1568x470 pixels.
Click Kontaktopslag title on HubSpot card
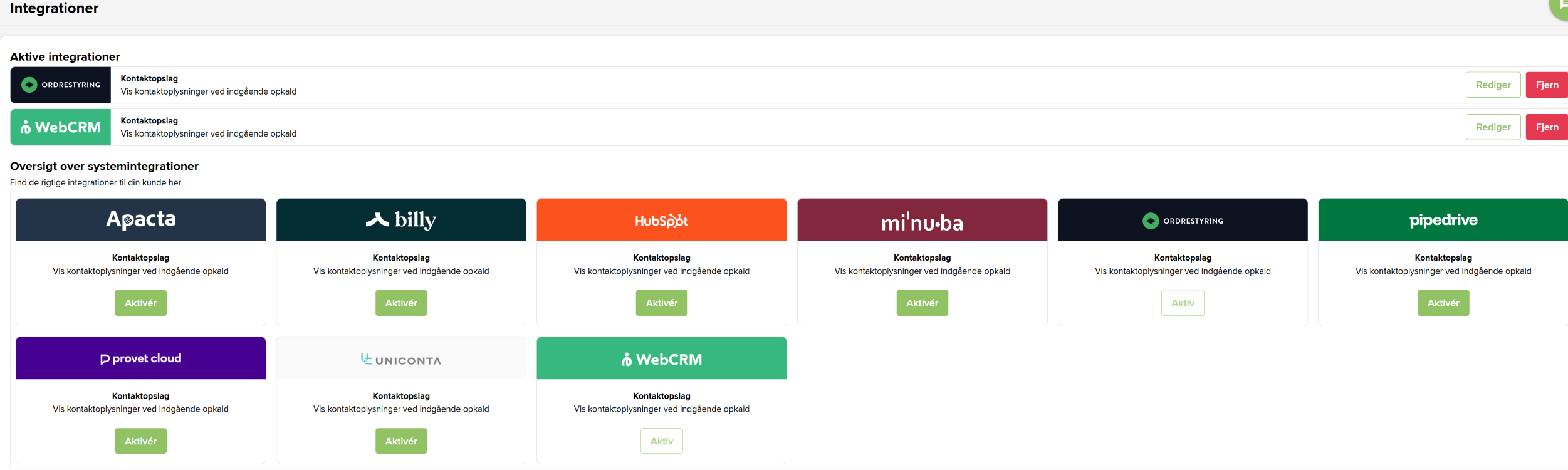click(662, 258)
